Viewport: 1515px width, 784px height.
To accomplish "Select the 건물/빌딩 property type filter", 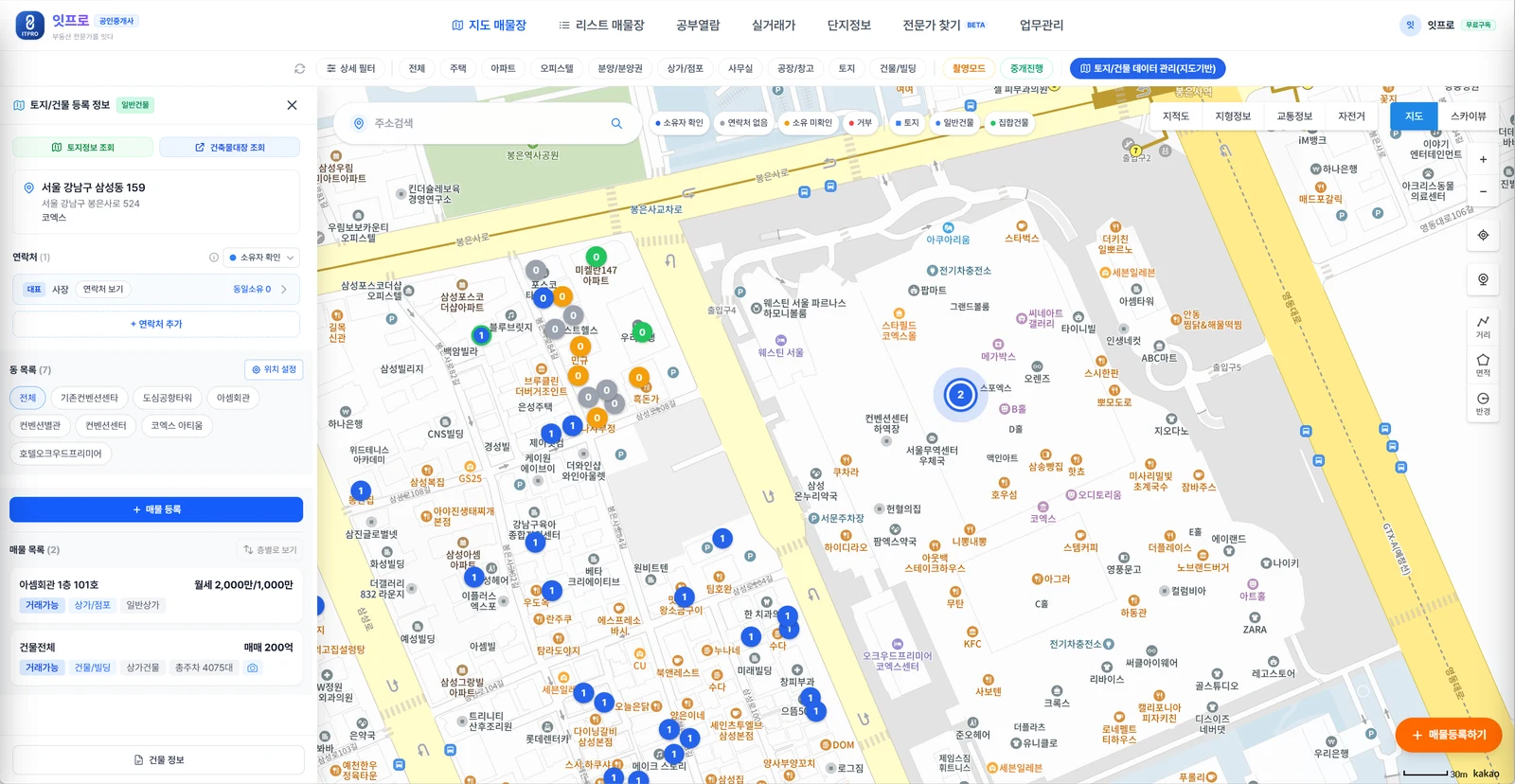I will (898, 68).
